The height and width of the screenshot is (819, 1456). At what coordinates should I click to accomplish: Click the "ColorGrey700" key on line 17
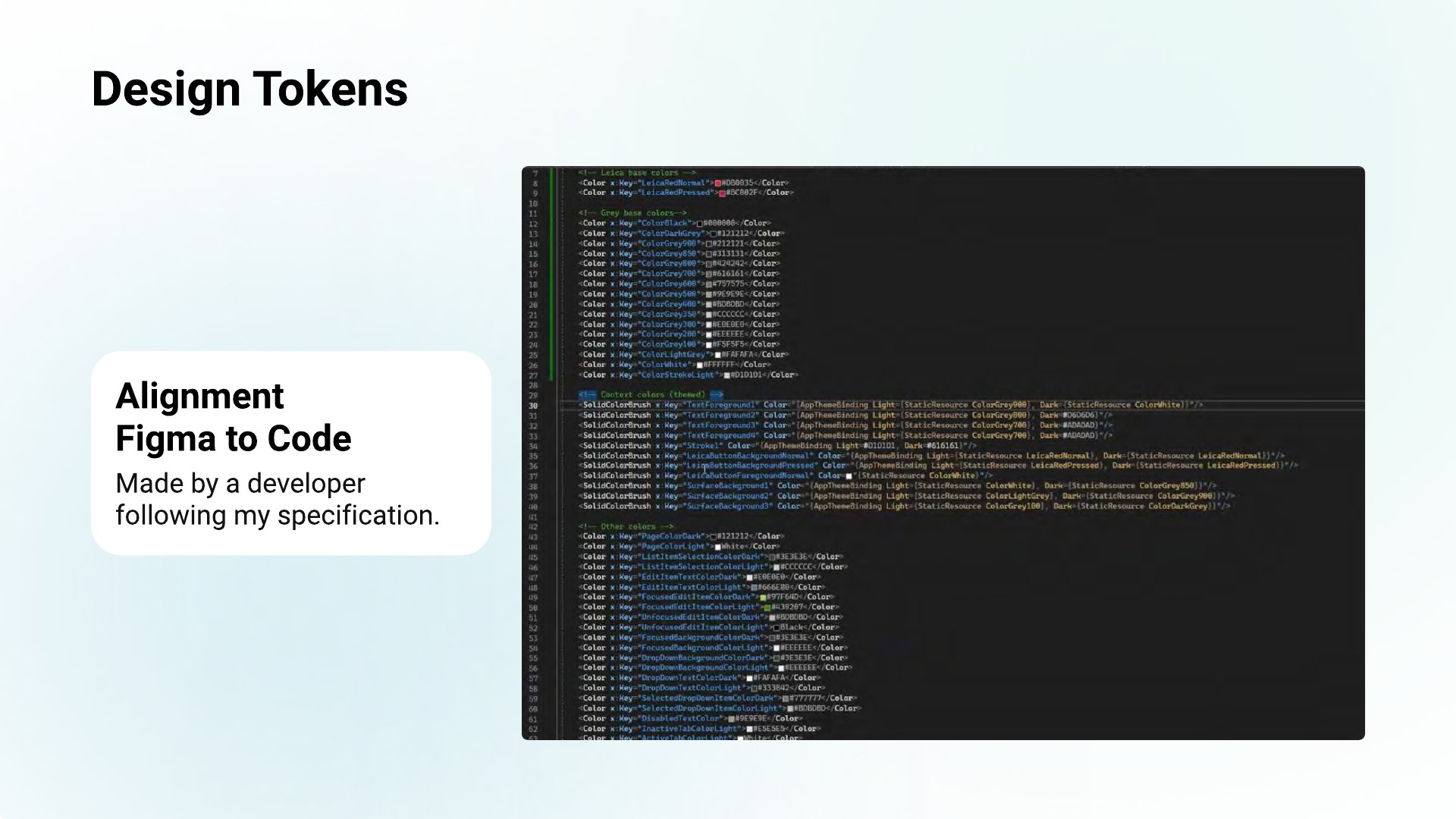tap(668, 274)
